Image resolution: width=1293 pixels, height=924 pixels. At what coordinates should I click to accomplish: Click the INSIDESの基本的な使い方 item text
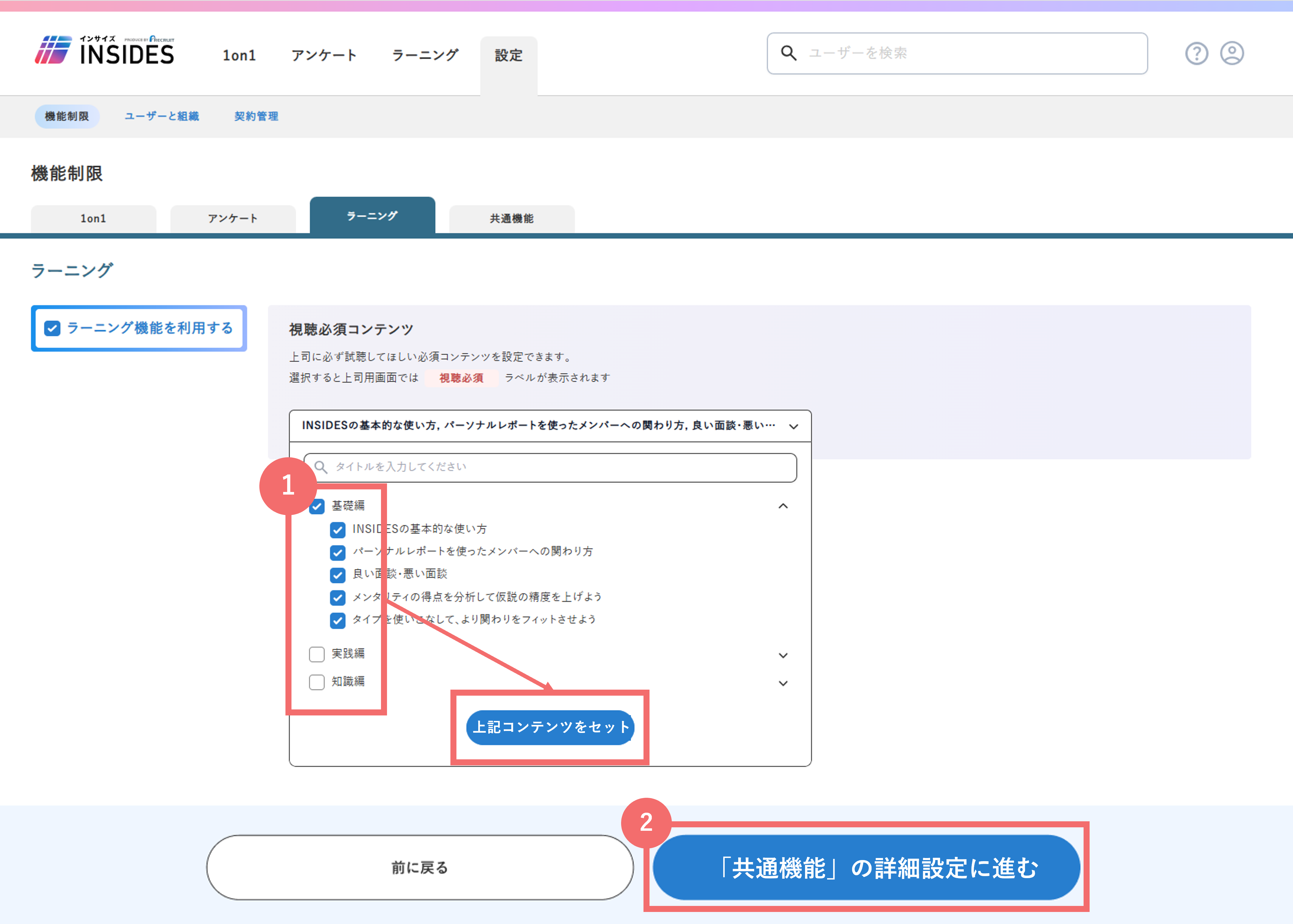point(419,529)
